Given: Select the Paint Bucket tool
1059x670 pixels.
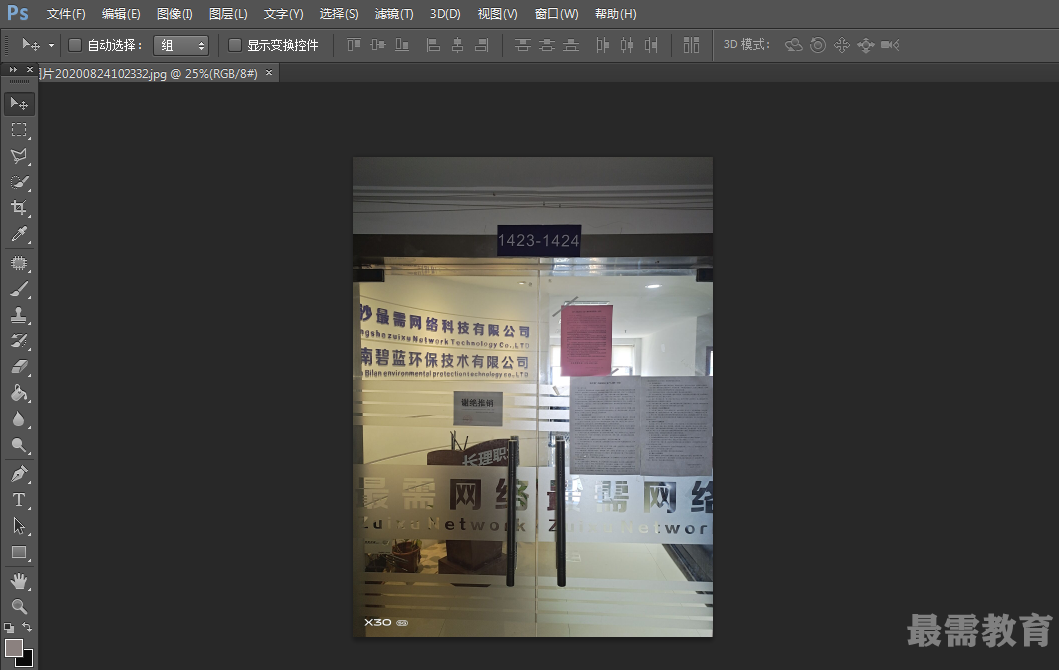Looking at the screenshot, I should coord(19,393).
